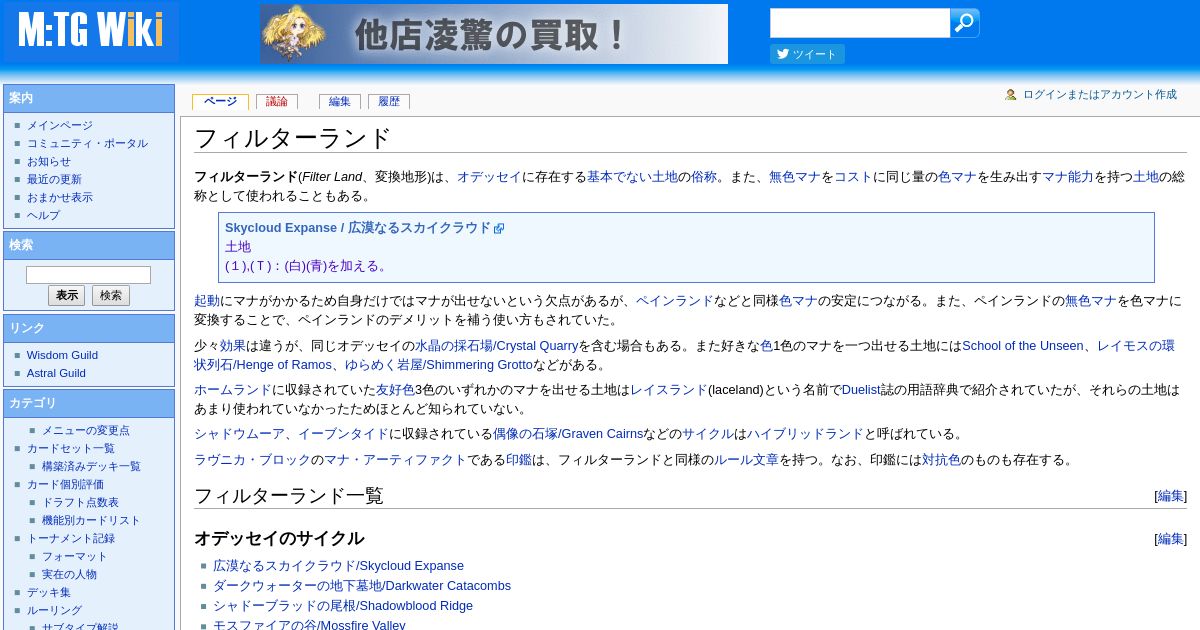Click マナ能力 link
The width and height of the screenshot is (1200, 630).
(x=1068, y=177)
